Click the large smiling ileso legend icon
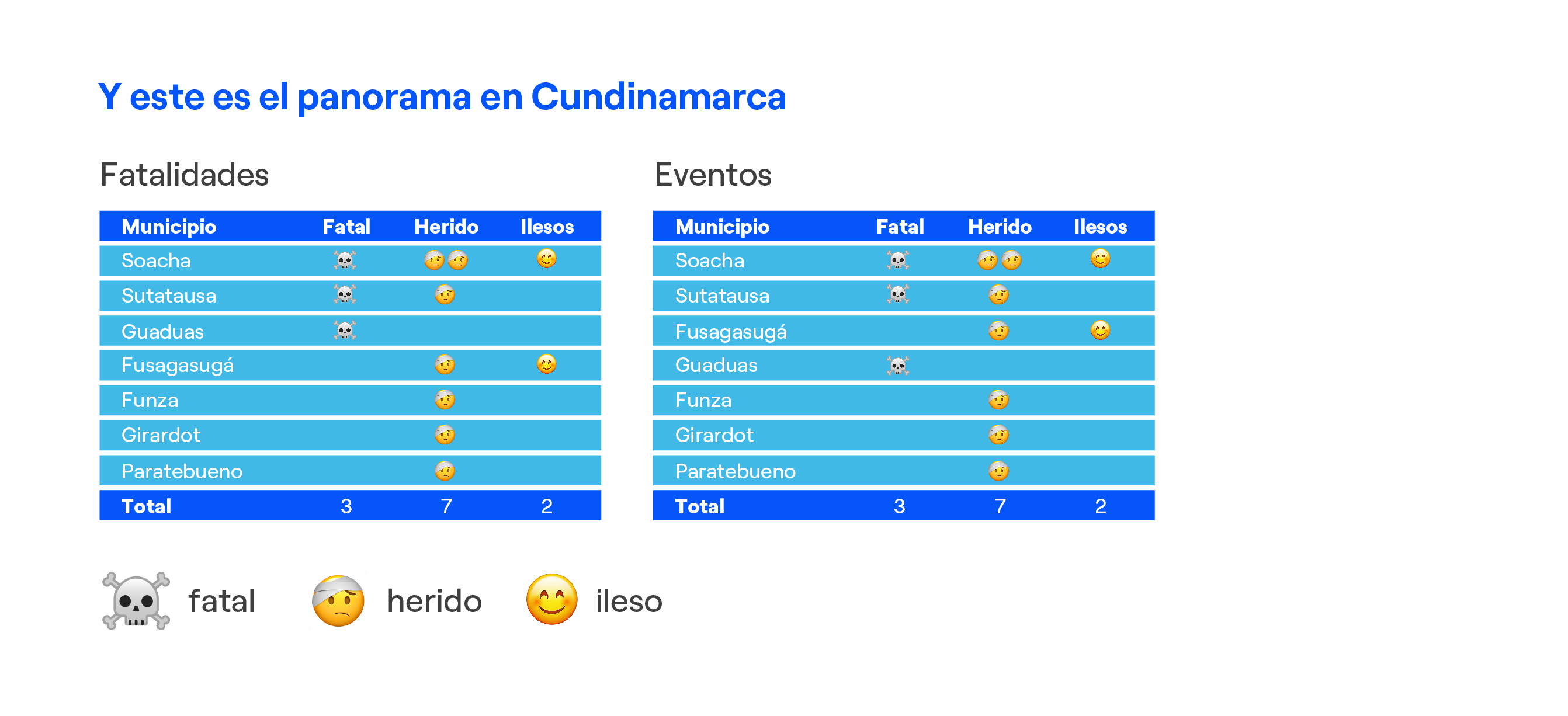The height and width of the screenshot is (716, 1568). [x=551, y=599]
